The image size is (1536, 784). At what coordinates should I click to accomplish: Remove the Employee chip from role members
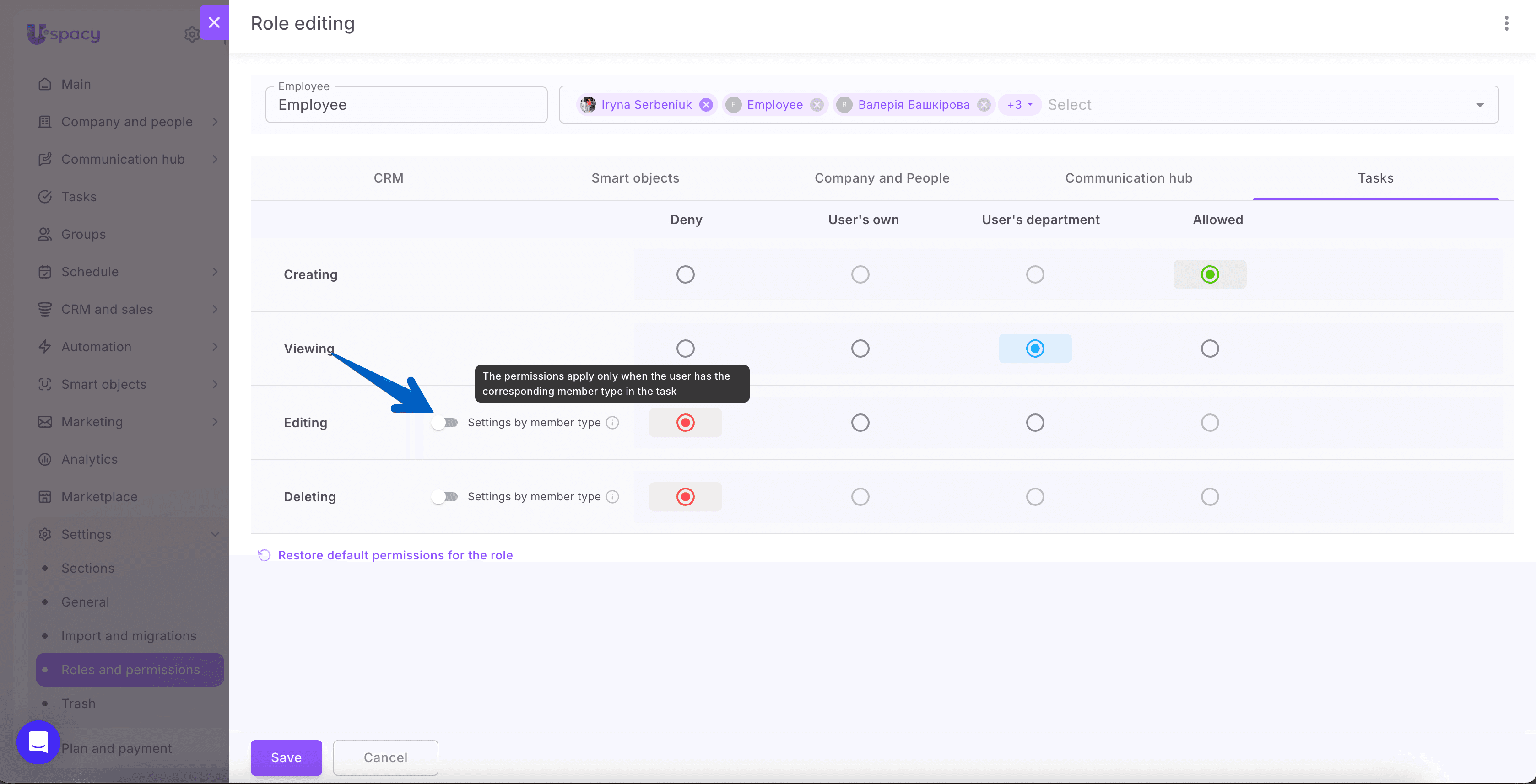[817, 105]
